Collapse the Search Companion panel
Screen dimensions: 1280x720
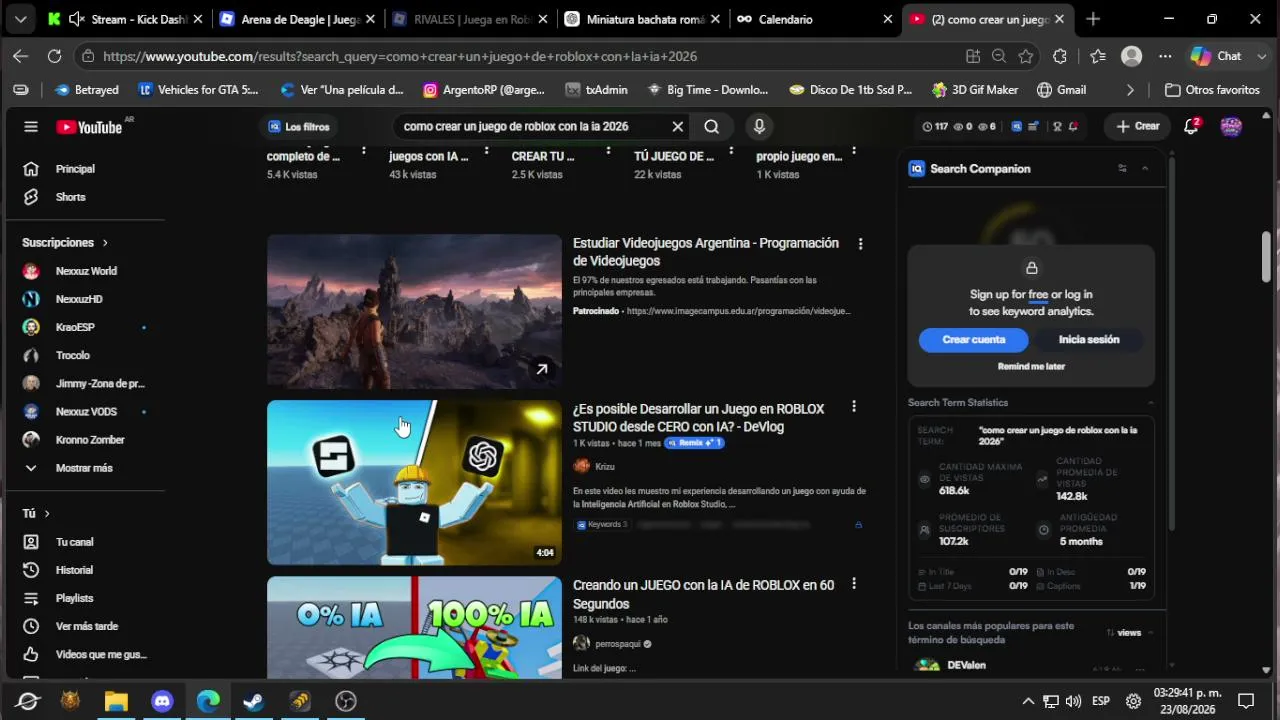(x=1145, y=168)
